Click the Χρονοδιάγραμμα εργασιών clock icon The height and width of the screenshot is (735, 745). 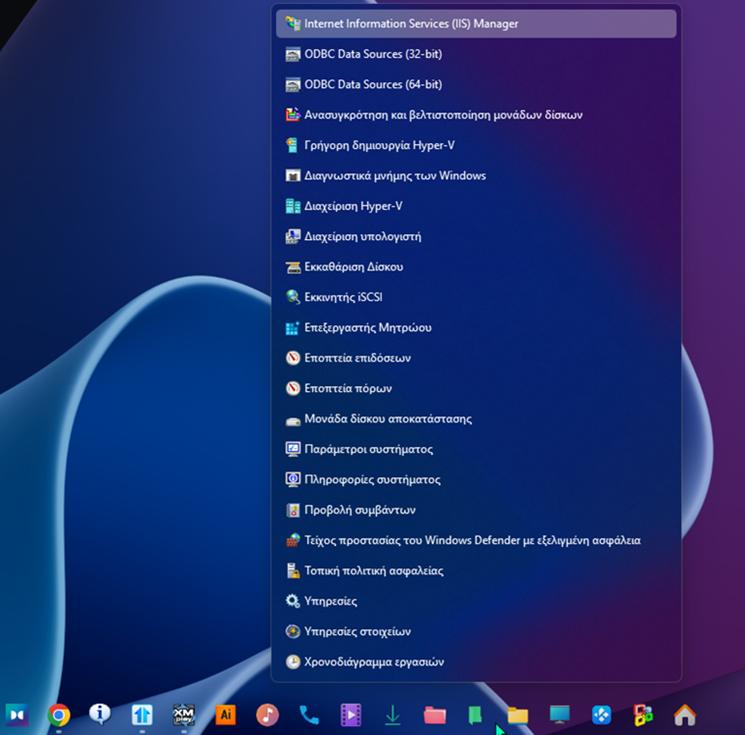[293, 662]
